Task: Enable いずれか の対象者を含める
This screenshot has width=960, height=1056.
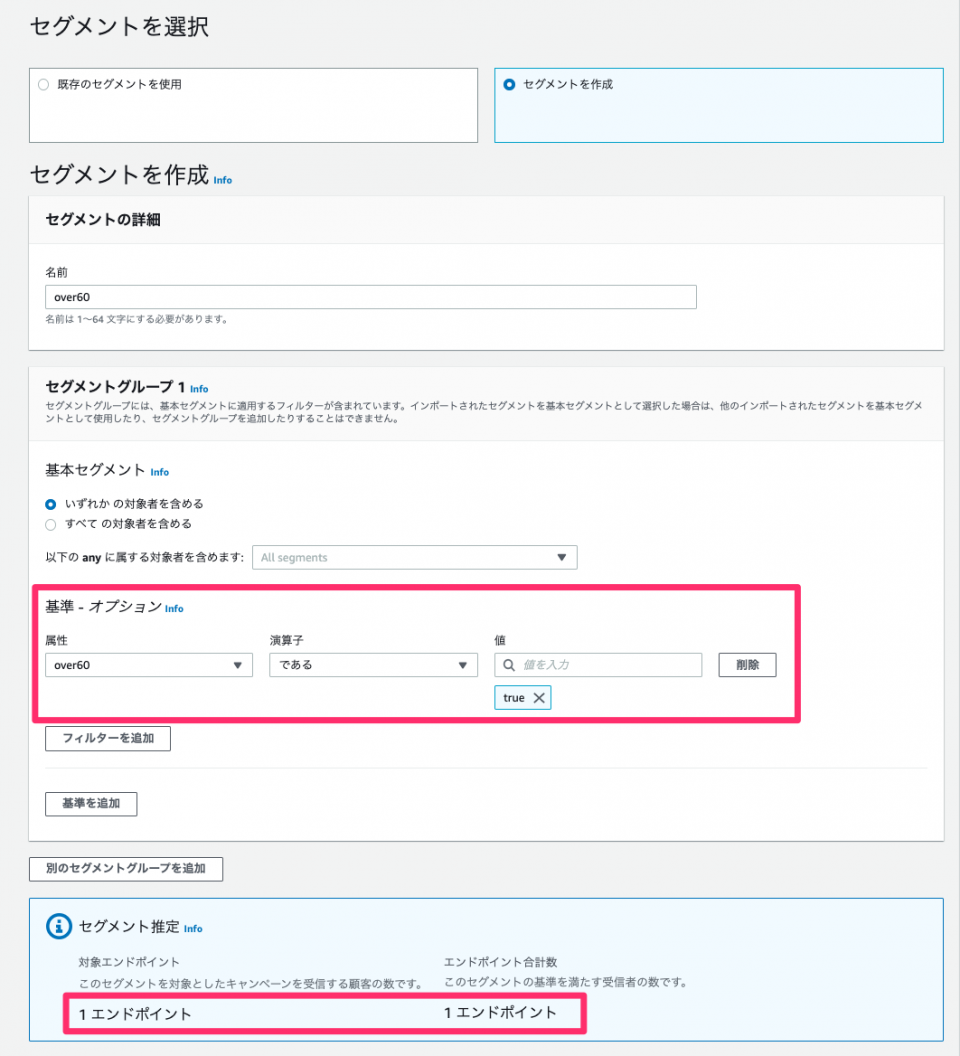Action: pos(50,506)
